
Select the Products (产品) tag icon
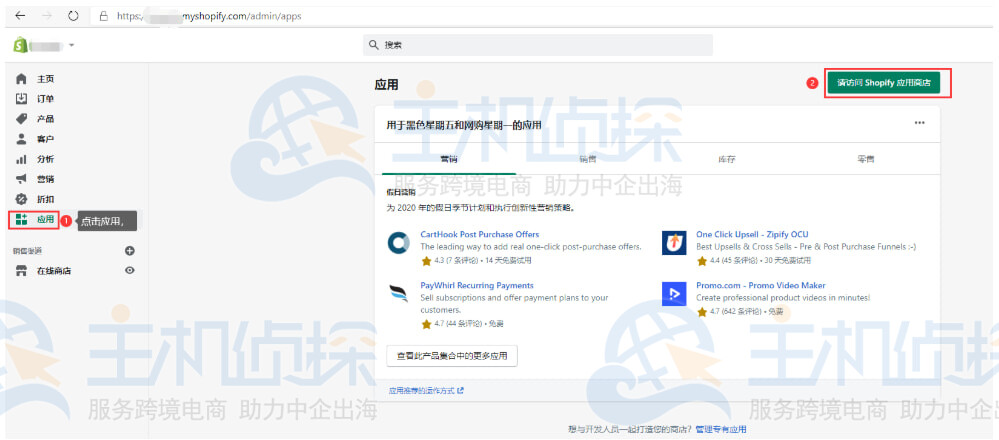coord(21,119)
